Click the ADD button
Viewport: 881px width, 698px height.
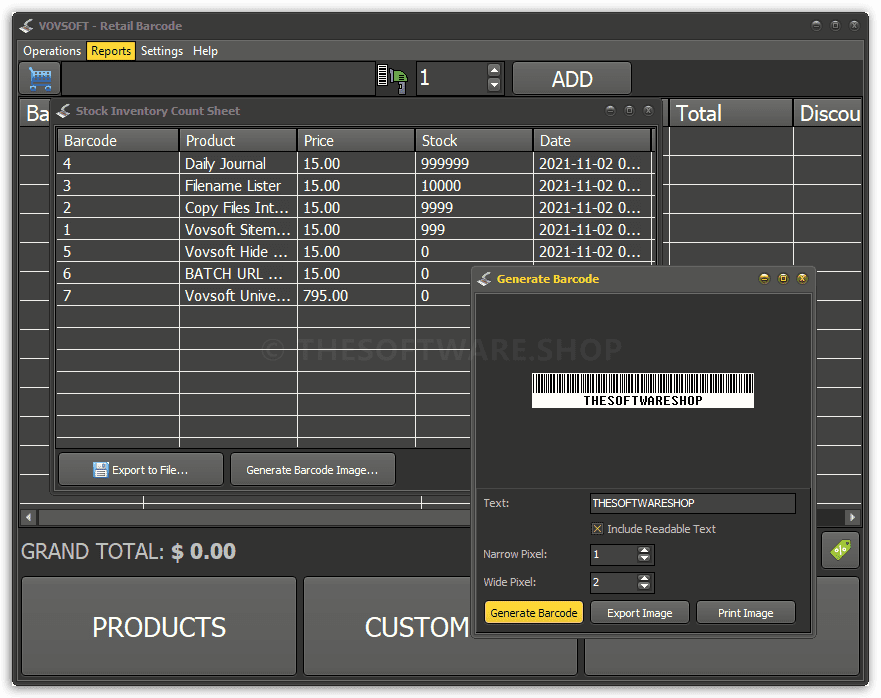[572, 79]
